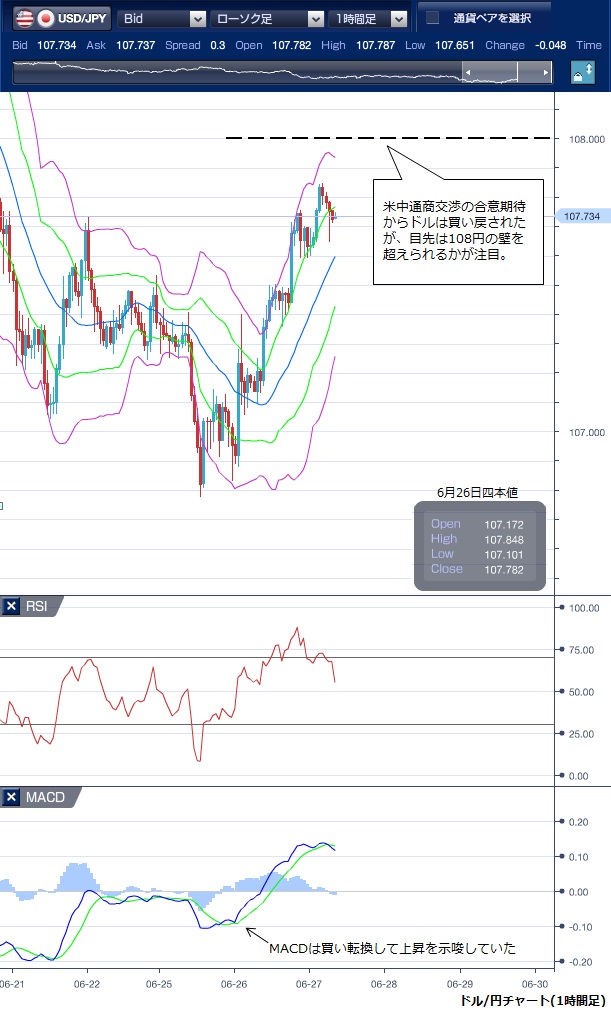Viewport: 611px width, 1012px height.
Task: Click the RSI 75.00 axis marker
Action: (580, 649)
